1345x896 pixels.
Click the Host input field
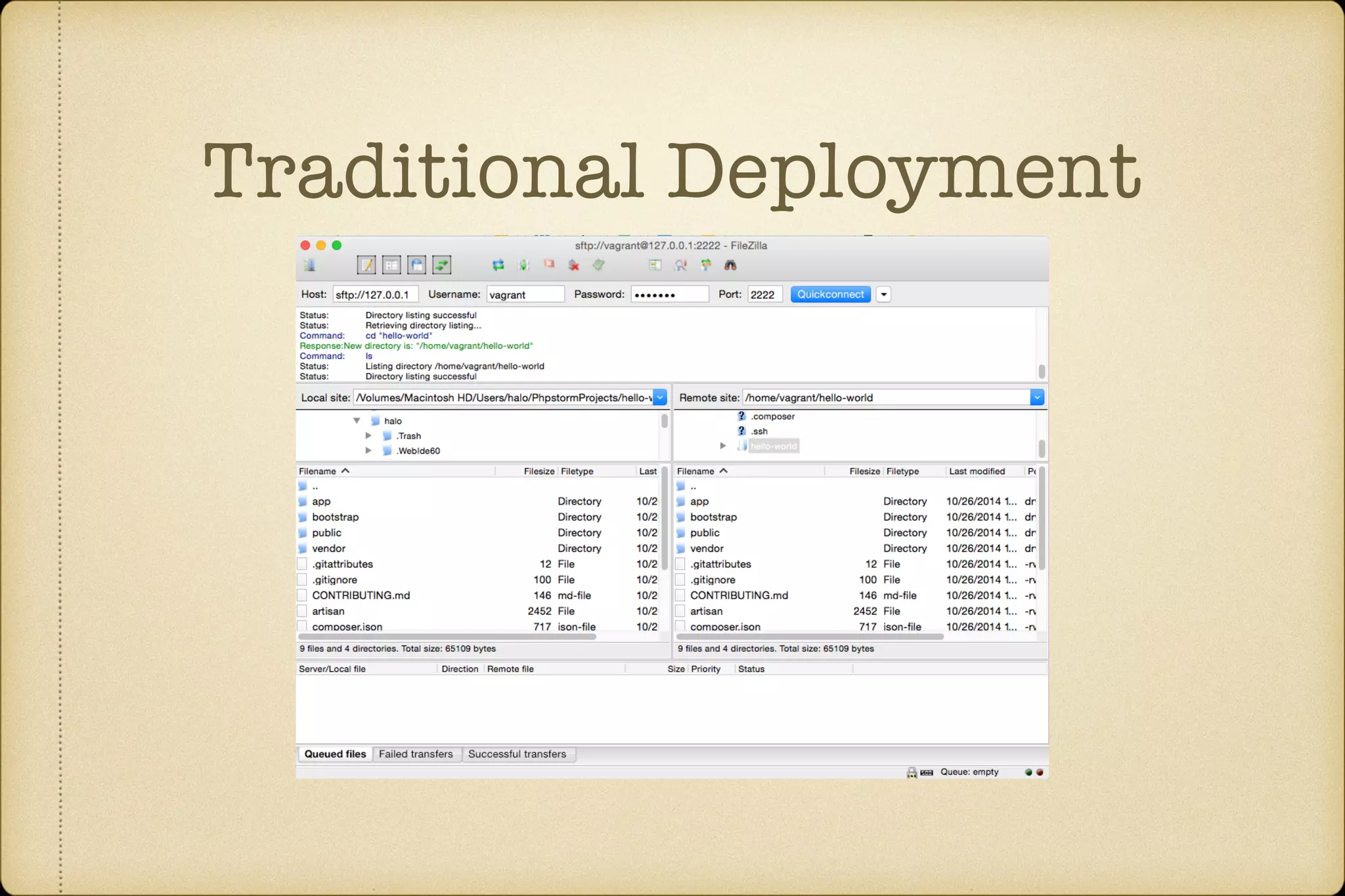[x=375, y=295]
